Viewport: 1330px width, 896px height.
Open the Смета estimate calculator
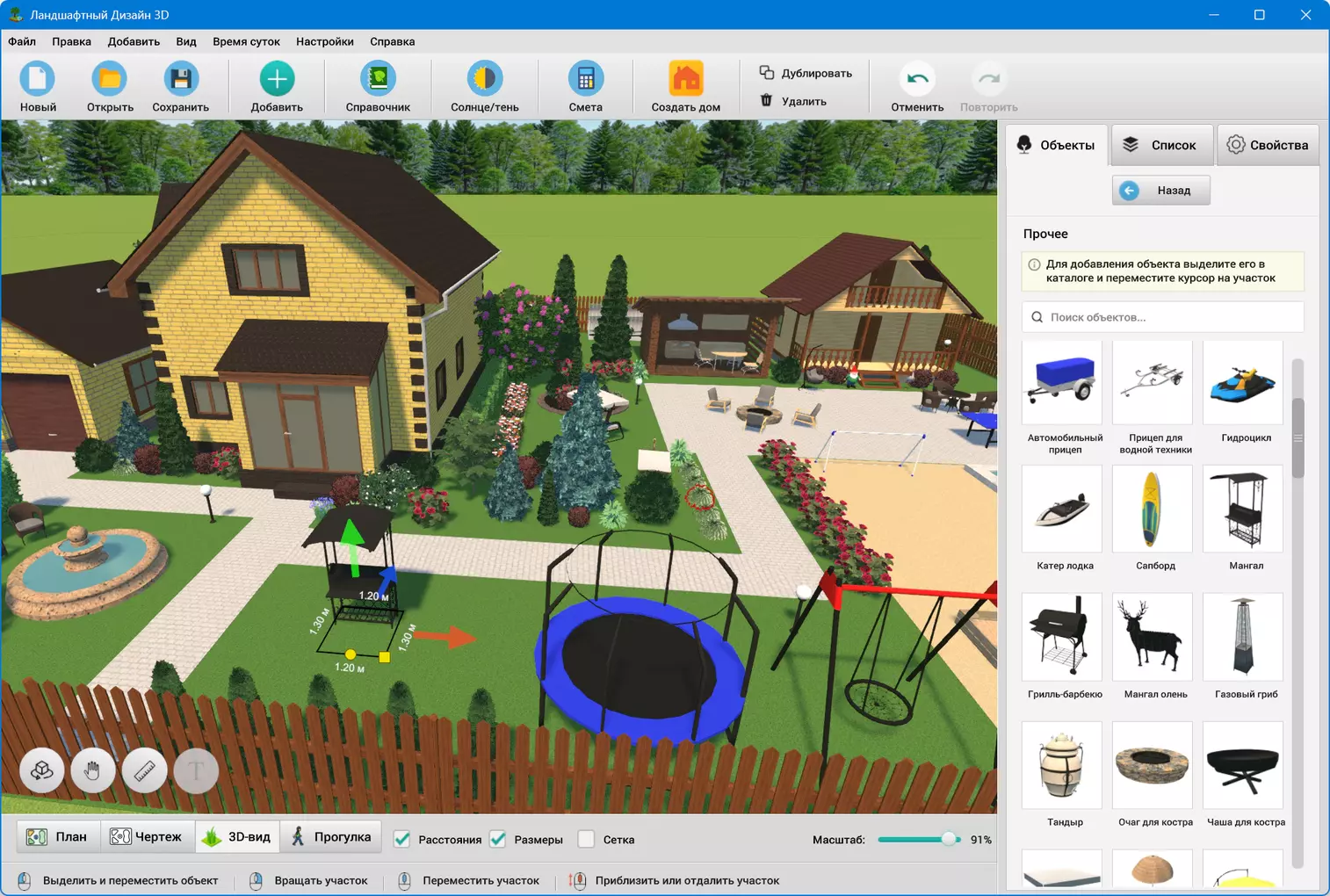coord(585,79)
